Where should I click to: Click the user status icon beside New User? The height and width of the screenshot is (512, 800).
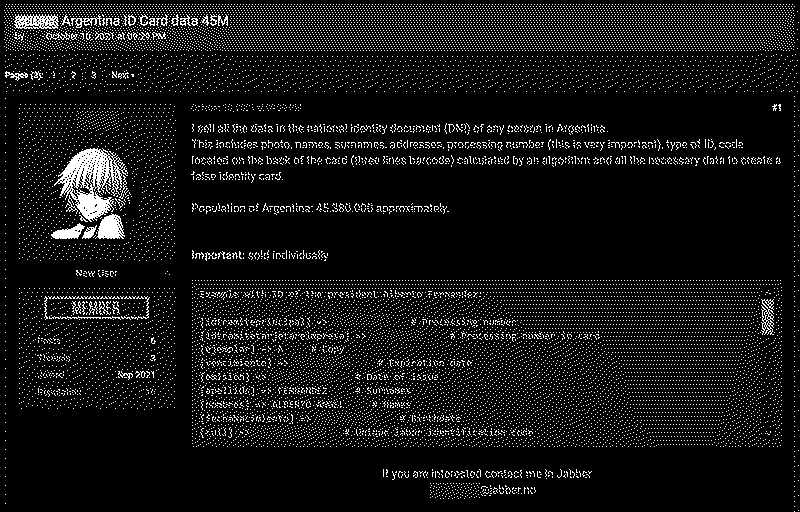click(167, 273)
